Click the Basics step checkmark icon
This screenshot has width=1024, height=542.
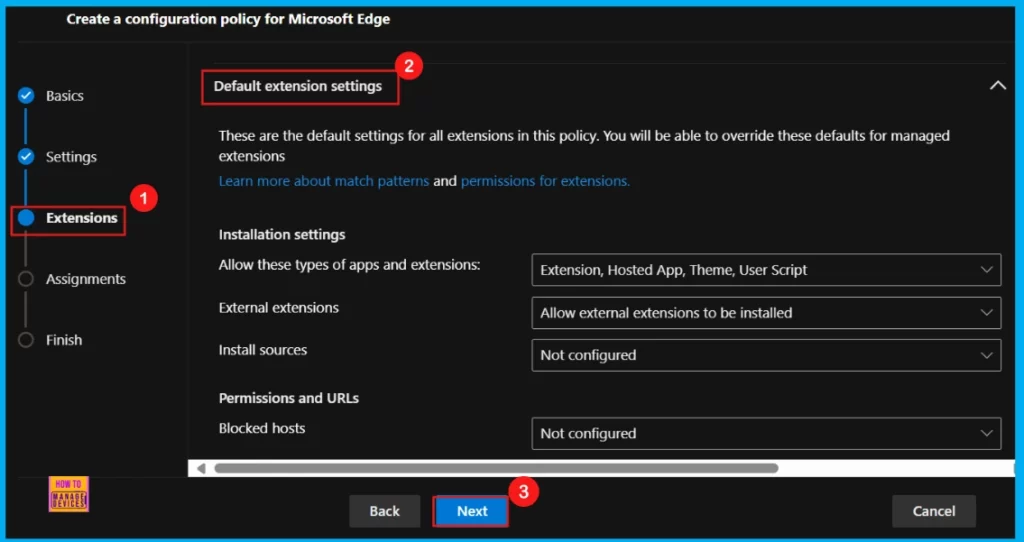pyautogui.click(x=25, y=96)
